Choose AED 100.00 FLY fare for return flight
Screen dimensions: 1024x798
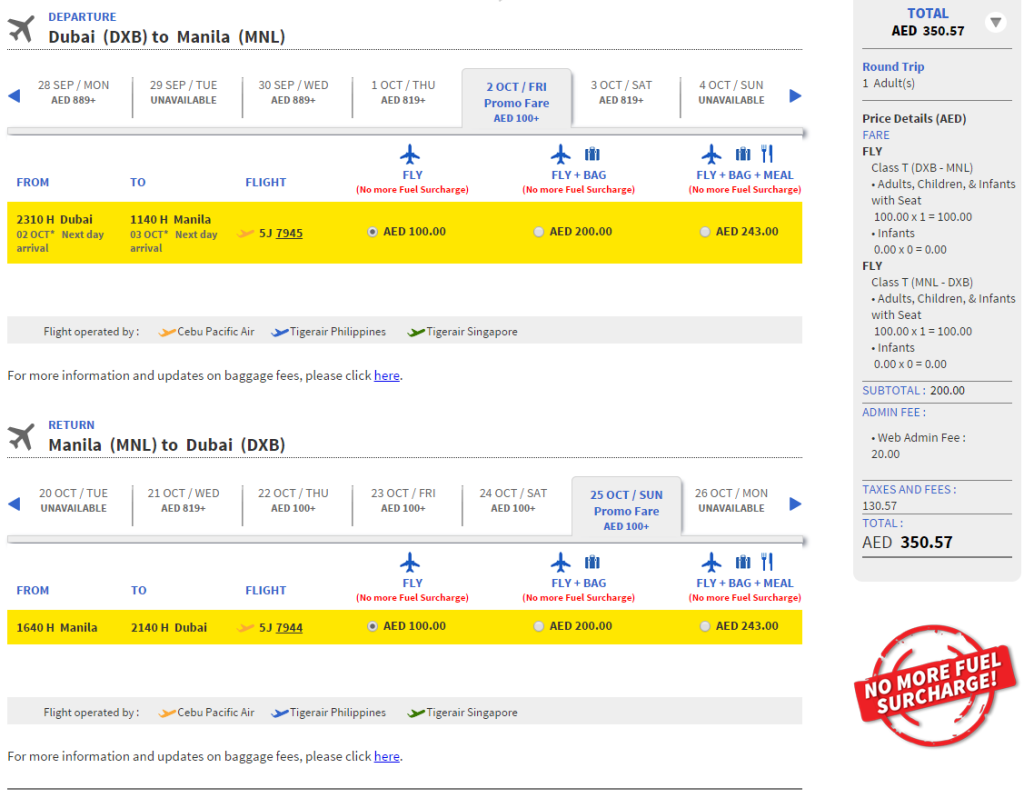tap(372, 626)
